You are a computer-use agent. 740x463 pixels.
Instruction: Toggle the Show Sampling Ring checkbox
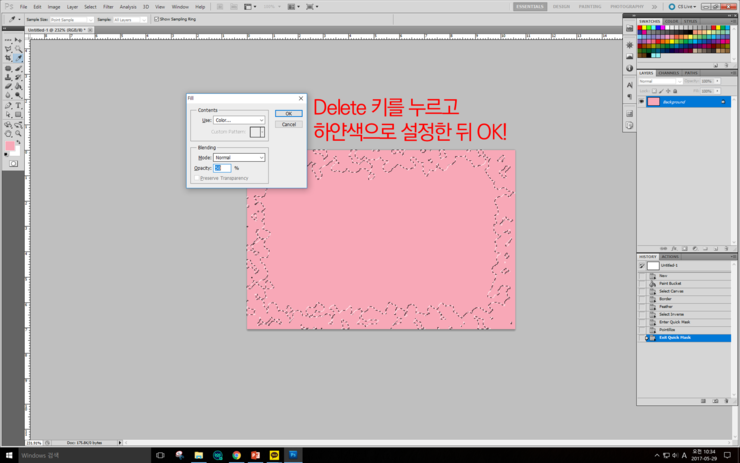tap(157, 19)
